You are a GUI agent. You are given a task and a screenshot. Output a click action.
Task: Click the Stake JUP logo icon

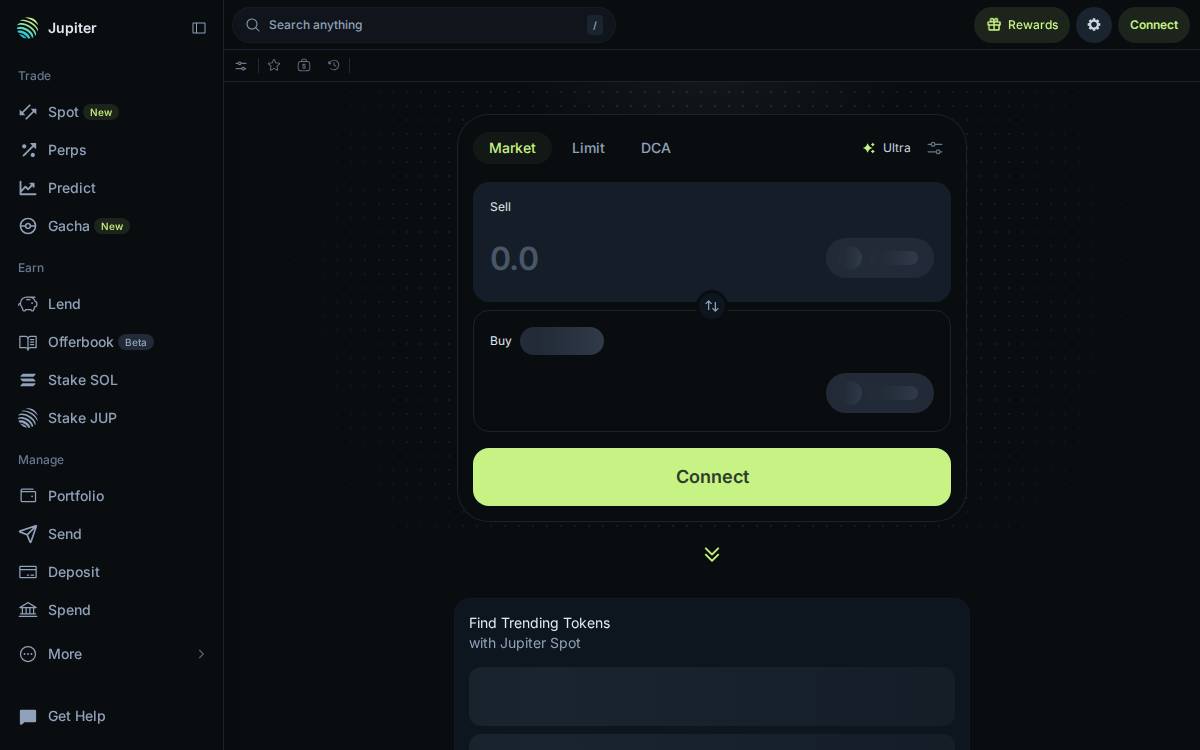(28, 418)
